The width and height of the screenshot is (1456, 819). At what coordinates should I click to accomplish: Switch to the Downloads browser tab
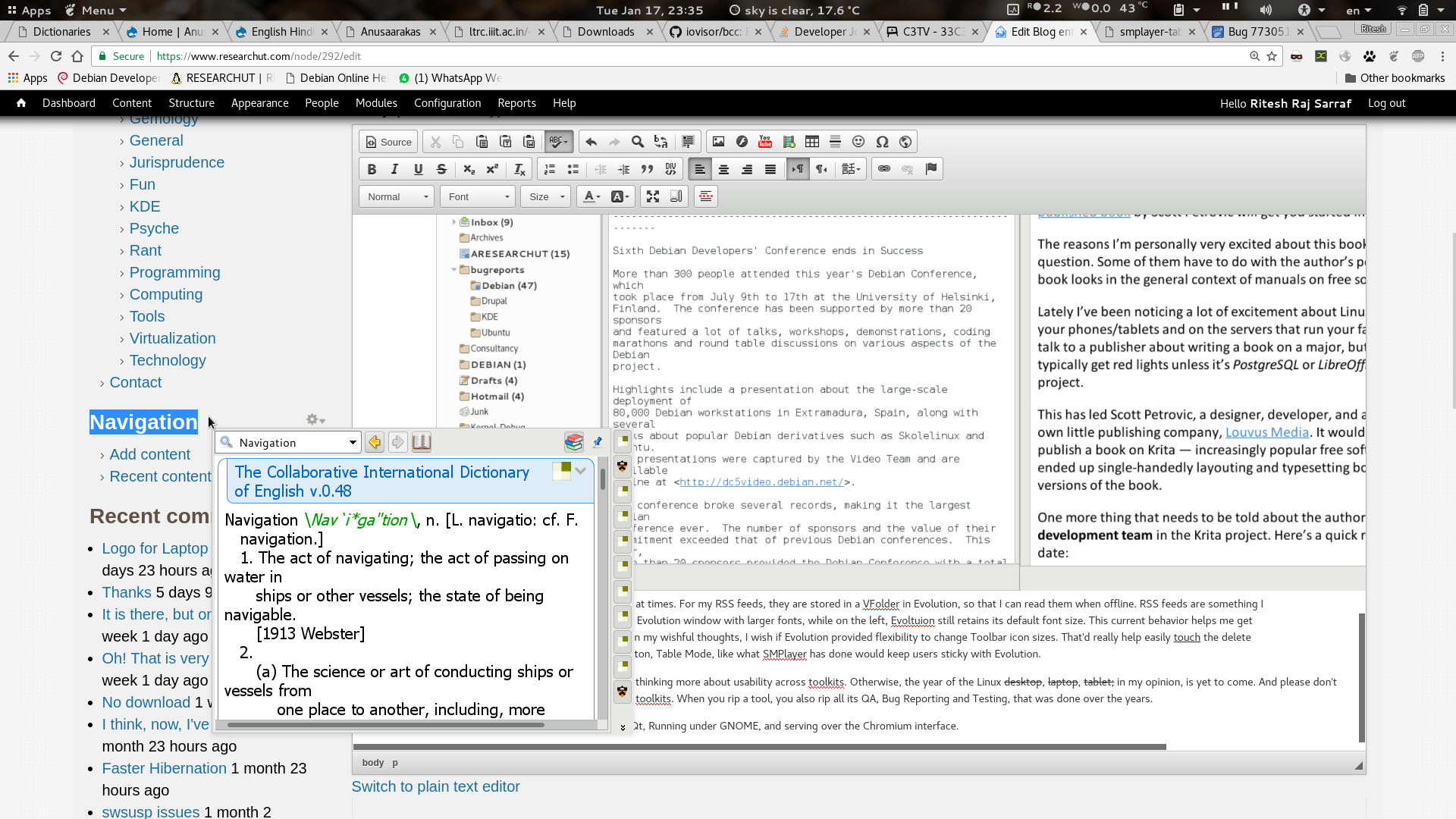[x=605, y=32]
